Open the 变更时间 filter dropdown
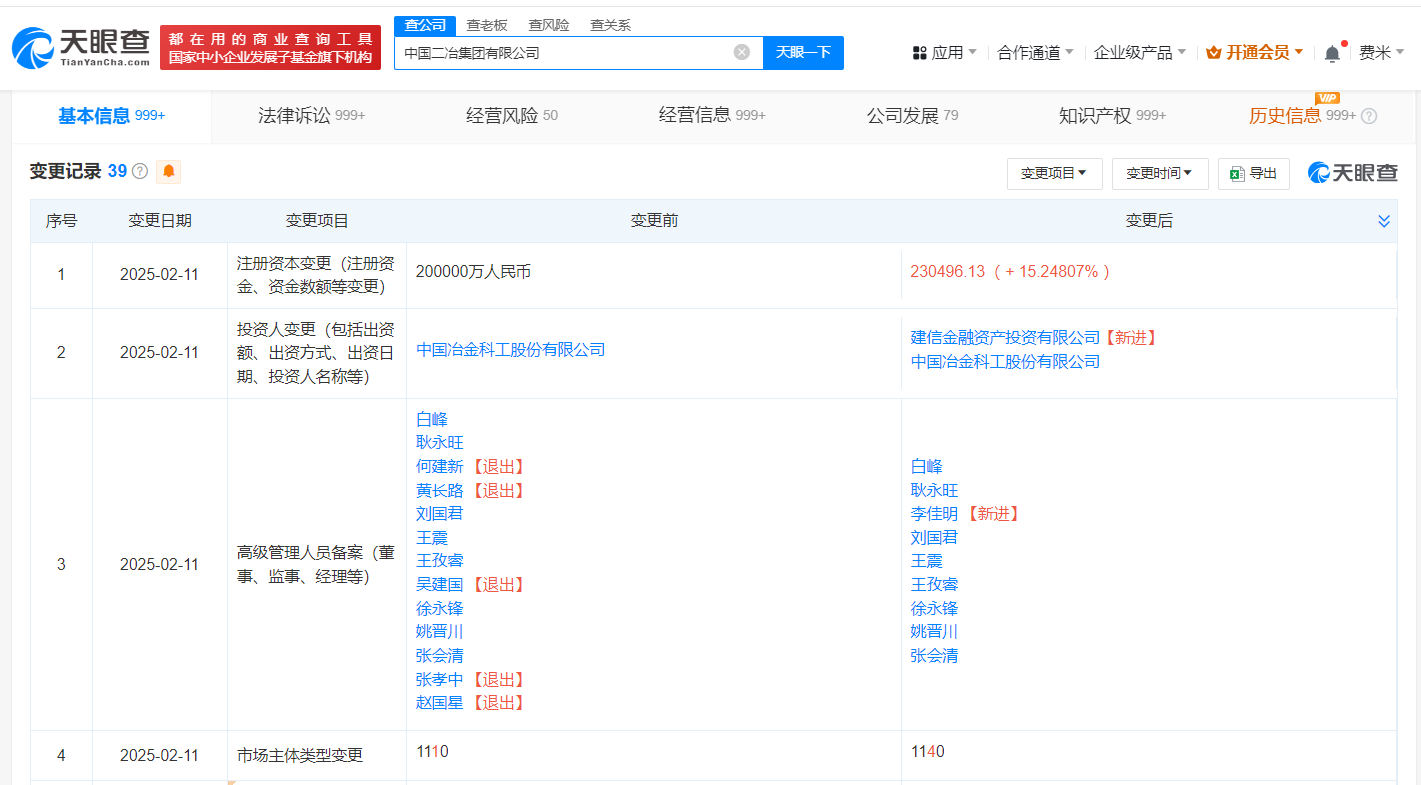Viewport: 1421px width, 785px height. (1160, 173)
